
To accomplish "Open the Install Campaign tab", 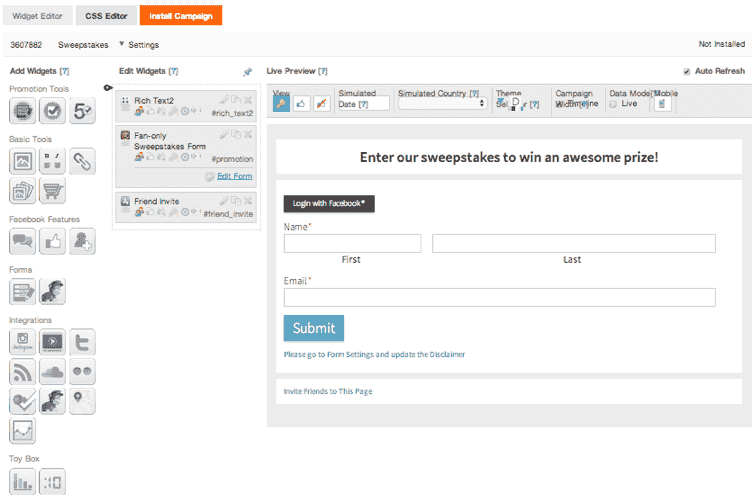I will coord(181,15).
